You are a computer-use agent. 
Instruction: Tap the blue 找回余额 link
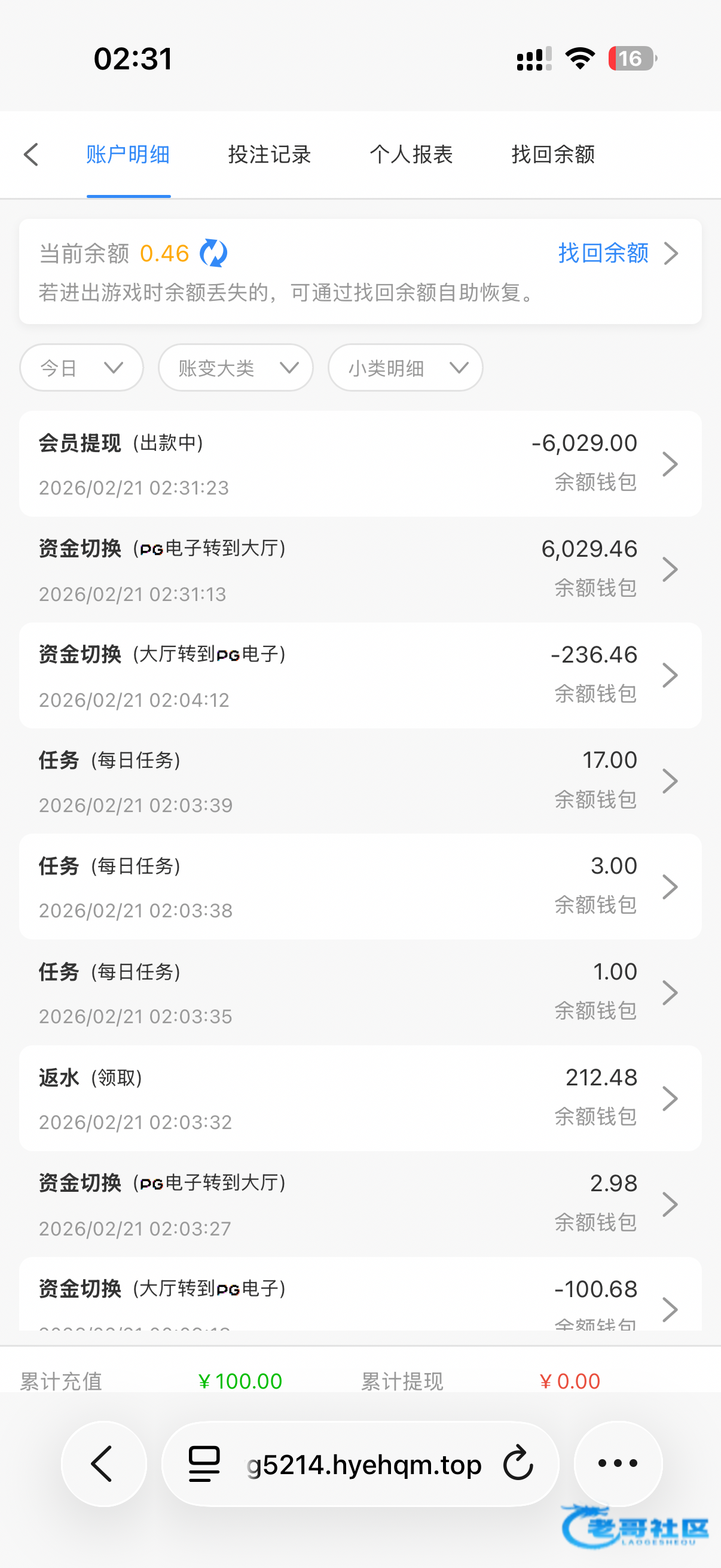603,253
